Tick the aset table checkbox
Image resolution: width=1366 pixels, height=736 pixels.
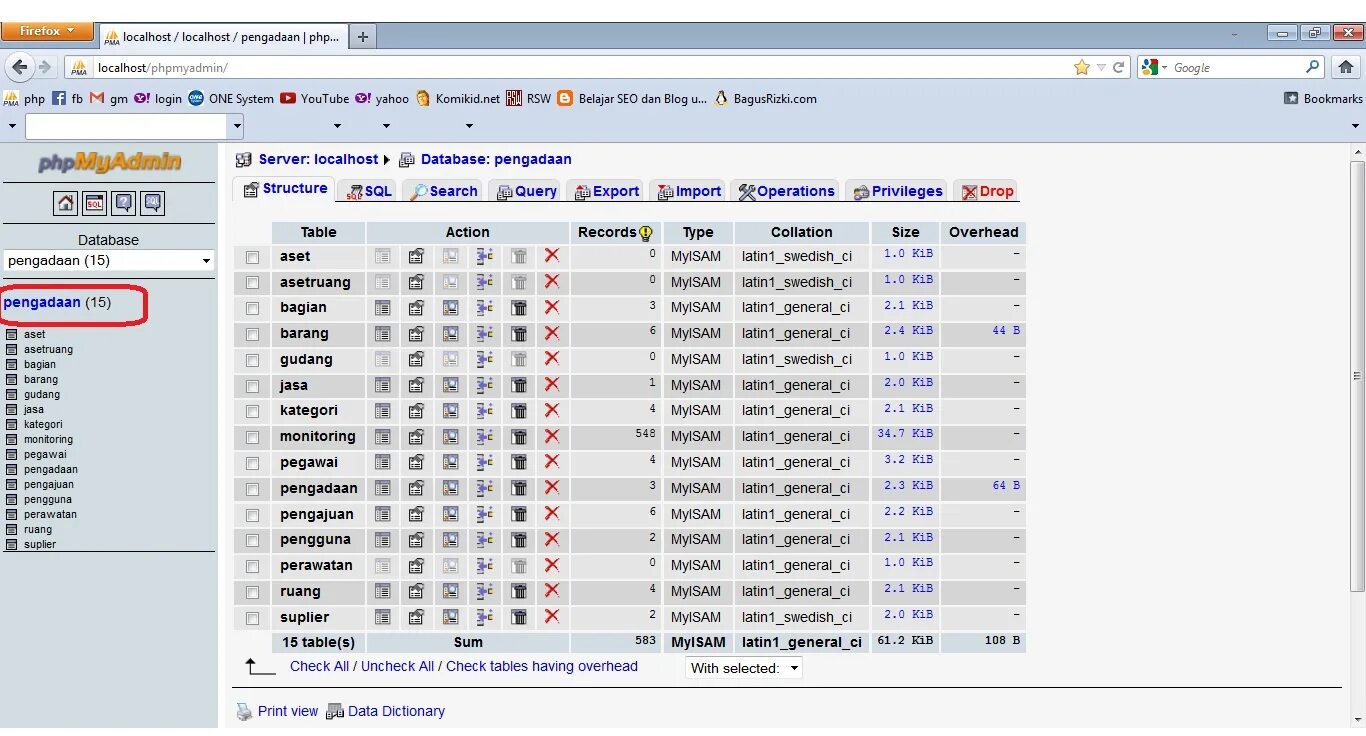pos(252,257)
